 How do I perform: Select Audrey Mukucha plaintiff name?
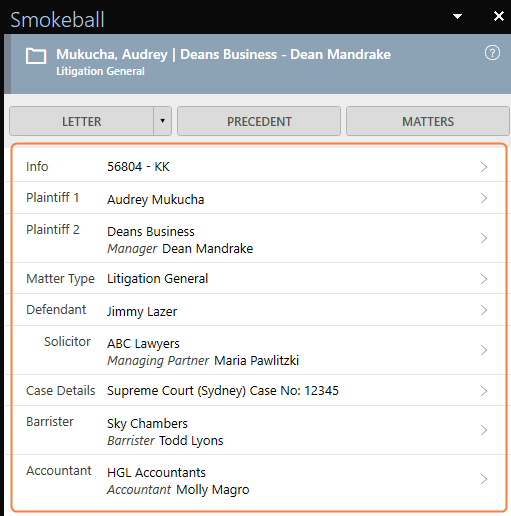[156, 200]
